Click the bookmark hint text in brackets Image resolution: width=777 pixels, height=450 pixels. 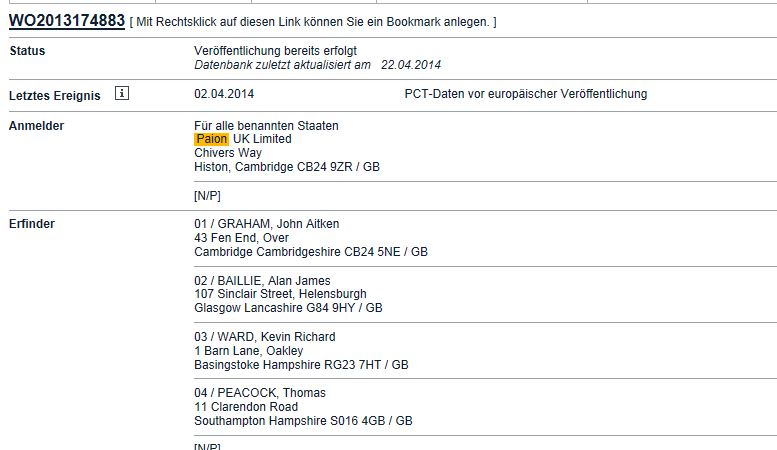click(x=313, y=22)
